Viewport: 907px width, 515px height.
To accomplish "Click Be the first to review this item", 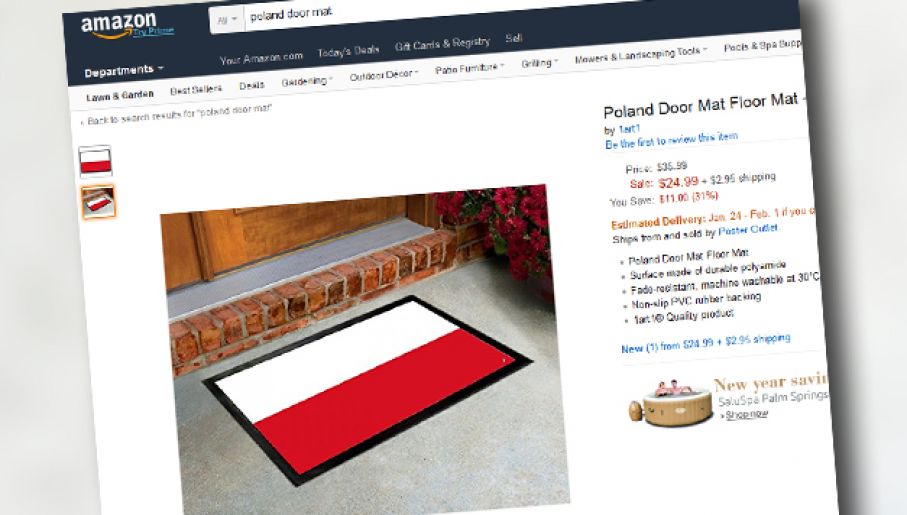I will (672, 140).
